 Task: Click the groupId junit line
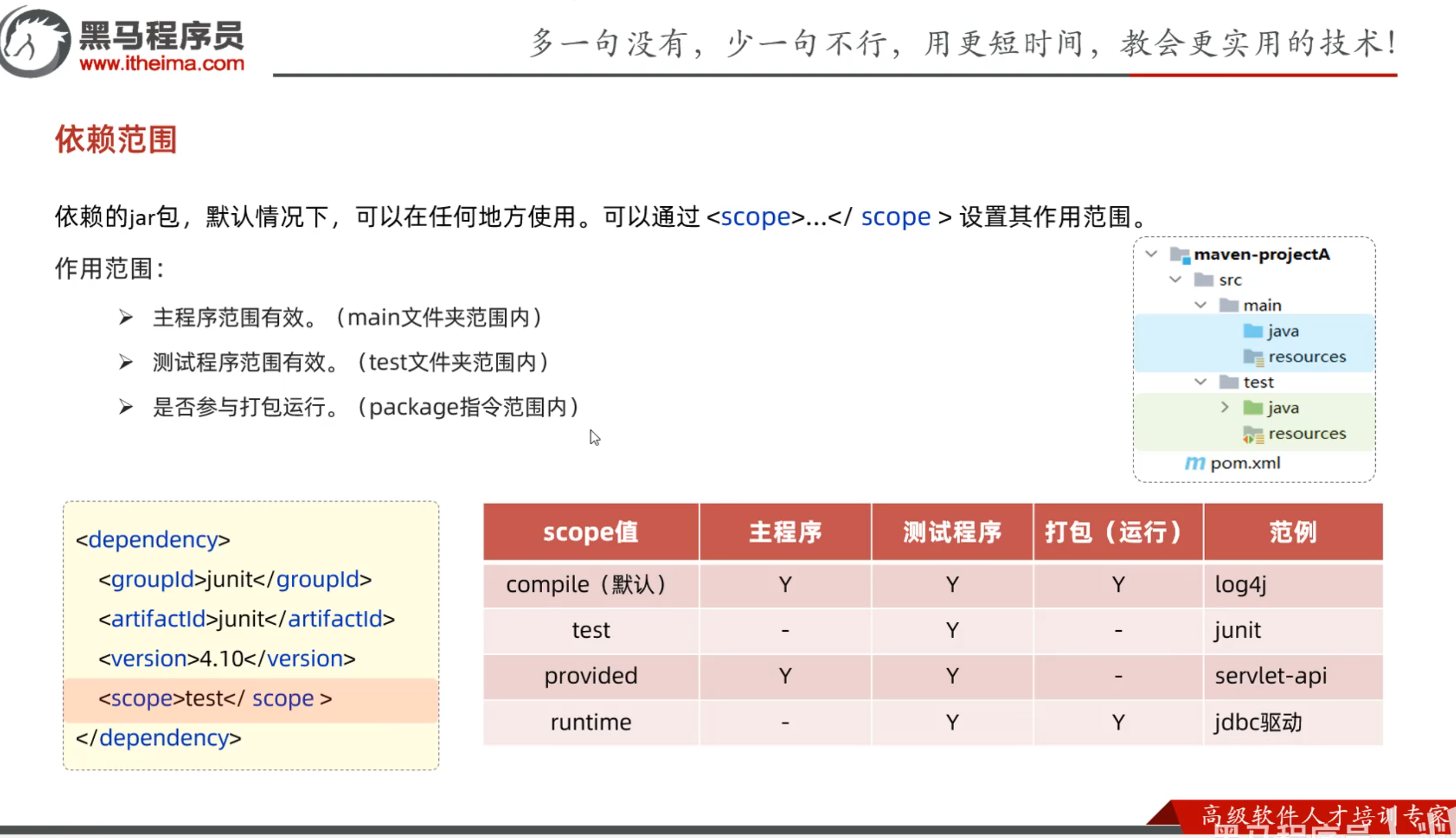point(235,579)
